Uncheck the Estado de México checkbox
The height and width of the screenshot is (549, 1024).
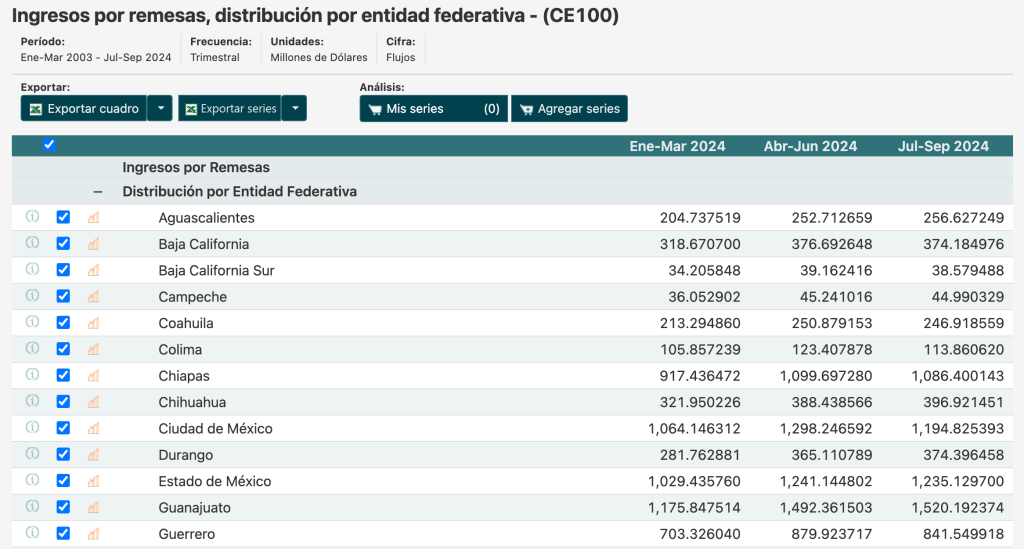(x=63, y=480)
